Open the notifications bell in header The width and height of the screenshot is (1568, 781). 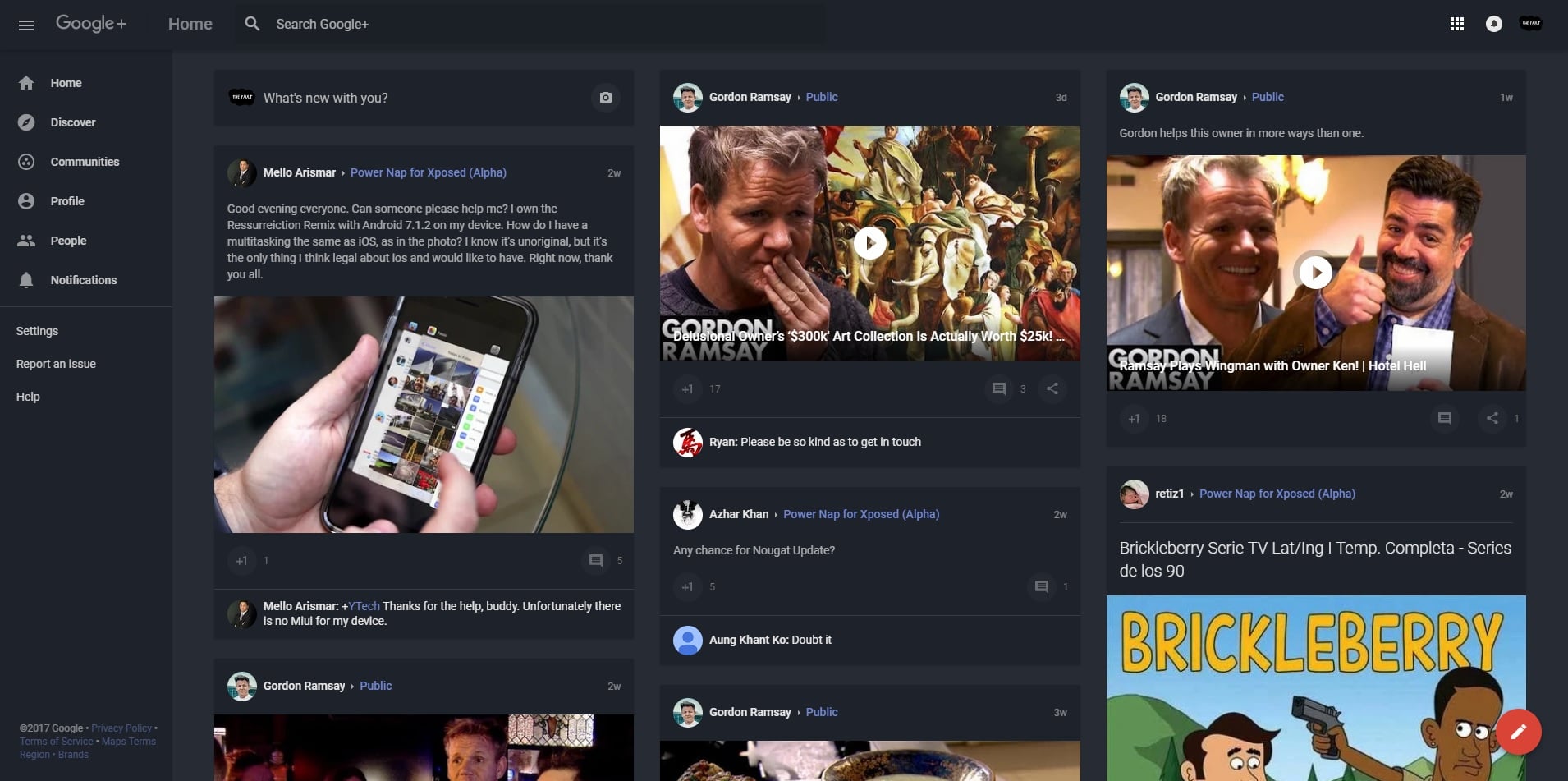1494,24
